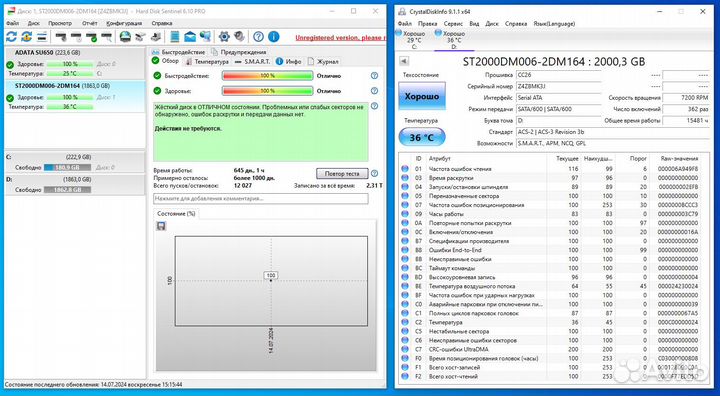Select disk D: tab in CrystalDiskInfo
Image resolution: width=720 pixels, height=396 pixels.
pyautogui.click(x=454, y=40)
